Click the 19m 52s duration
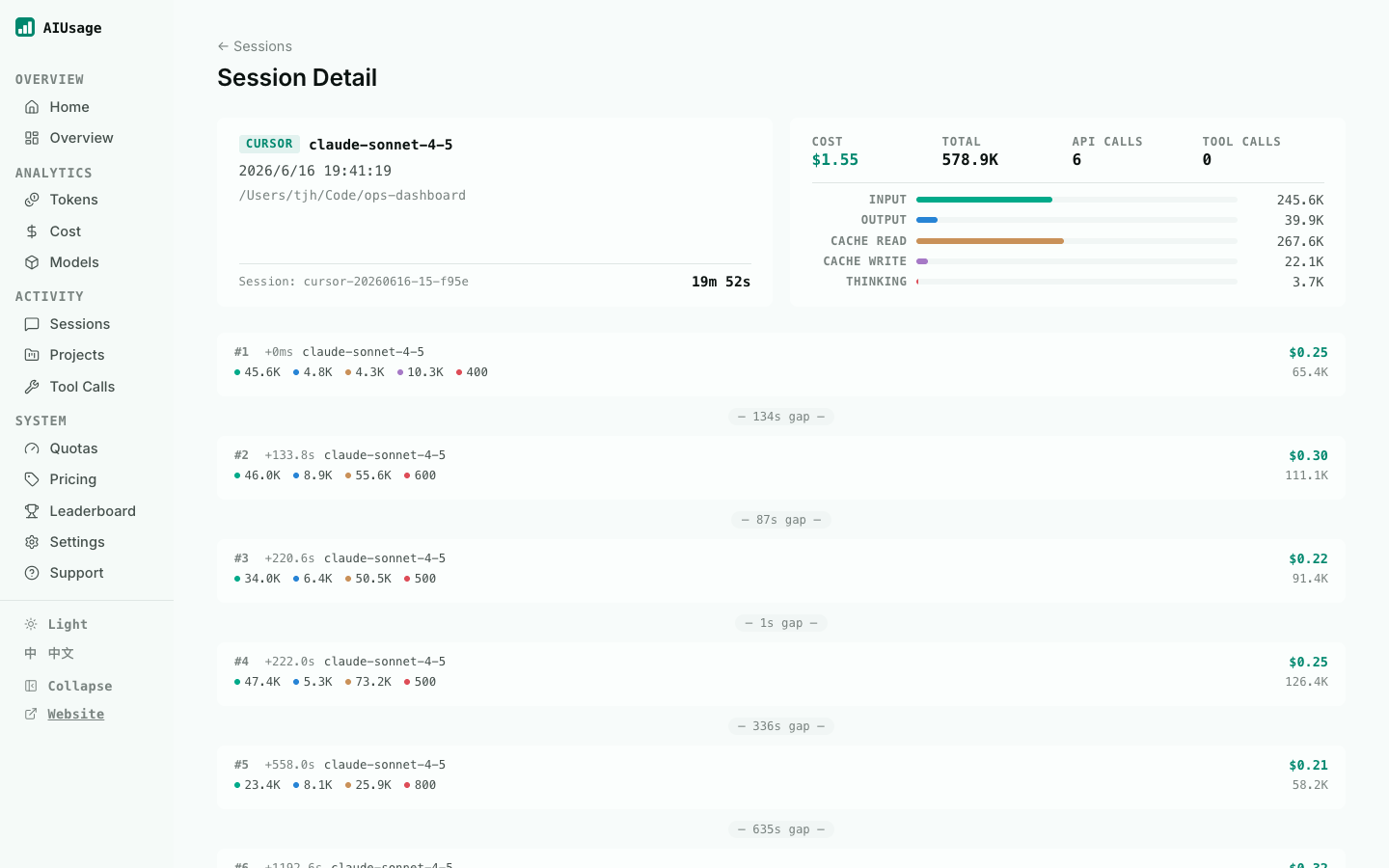Screen dimensions: 1389x868 721,282
